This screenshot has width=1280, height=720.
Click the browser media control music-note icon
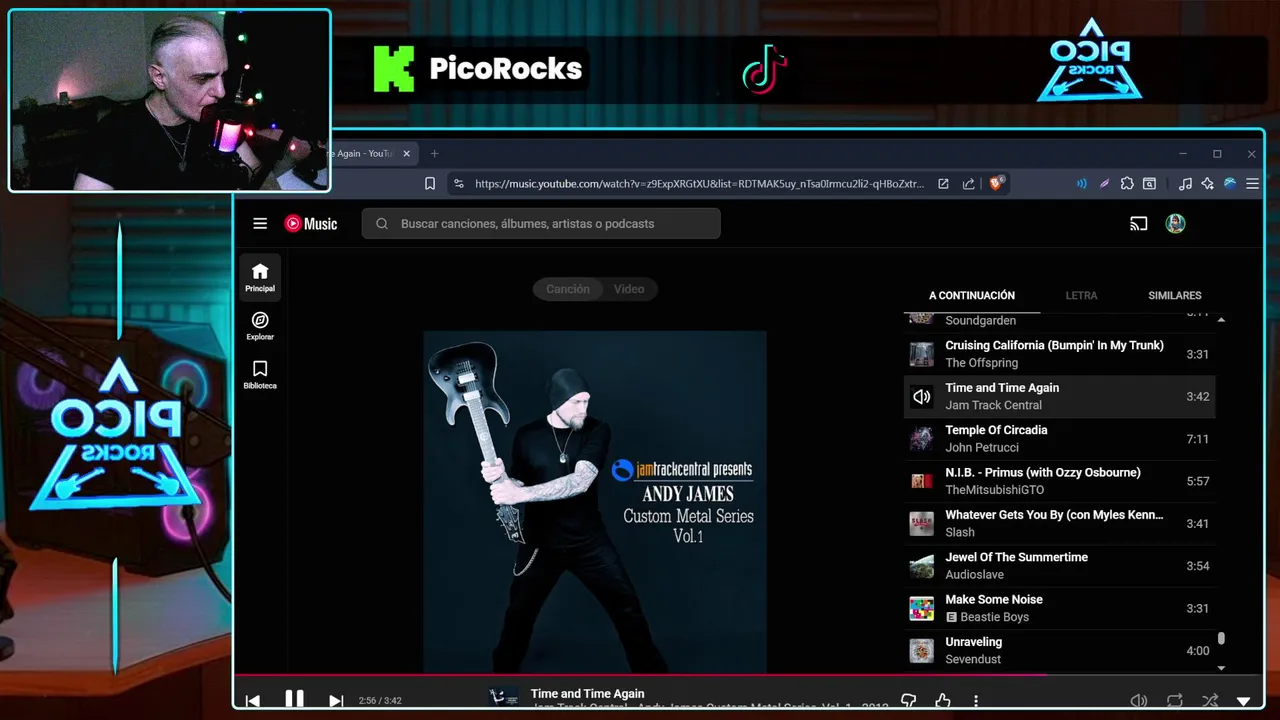pyautogui.click(x=1185, y=184)
